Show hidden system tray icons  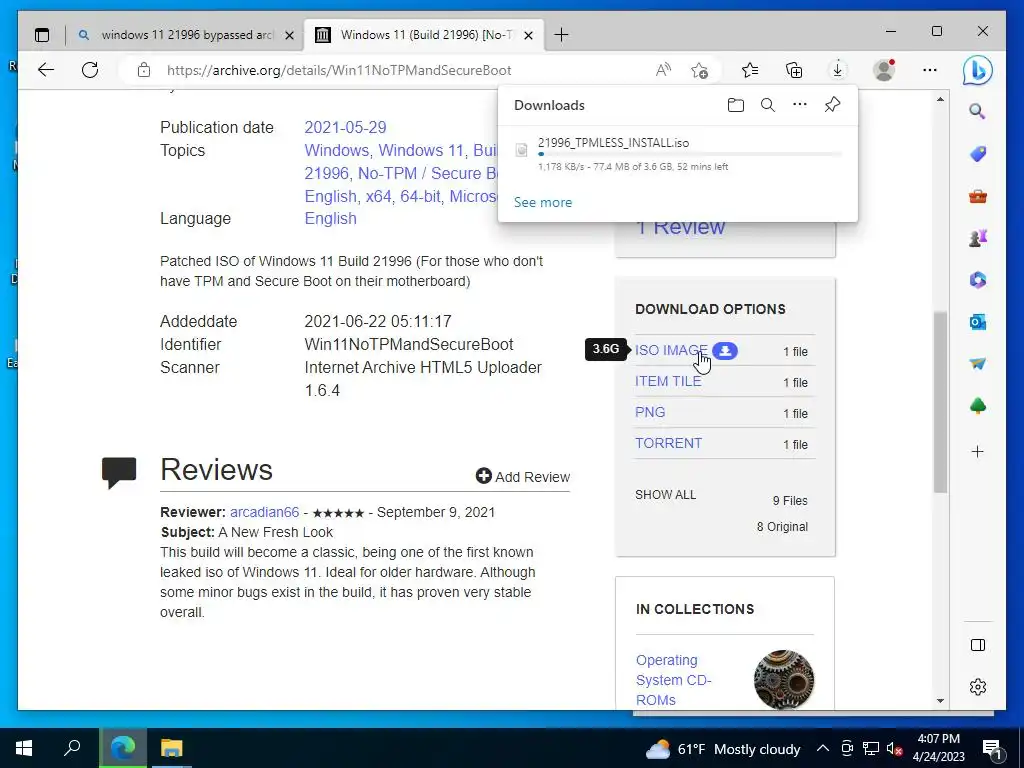(823, 748)
